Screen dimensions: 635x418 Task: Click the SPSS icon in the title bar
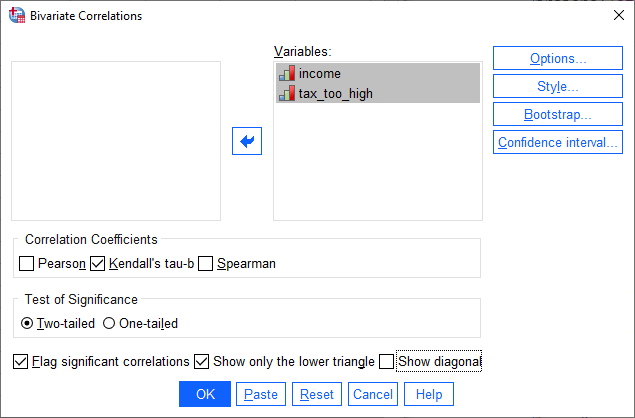(x=17, y=15)
